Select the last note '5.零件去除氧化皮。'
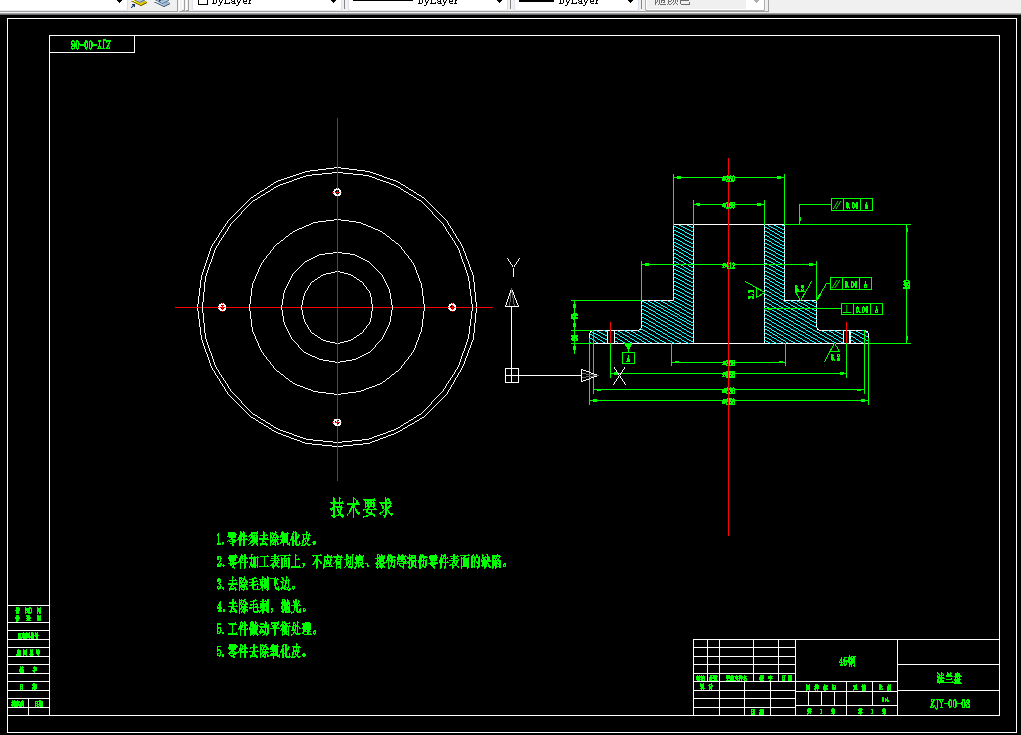 261,651
